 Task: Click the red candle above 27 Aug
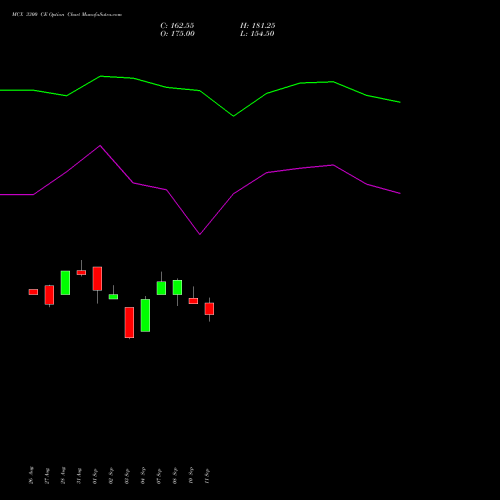49,295
